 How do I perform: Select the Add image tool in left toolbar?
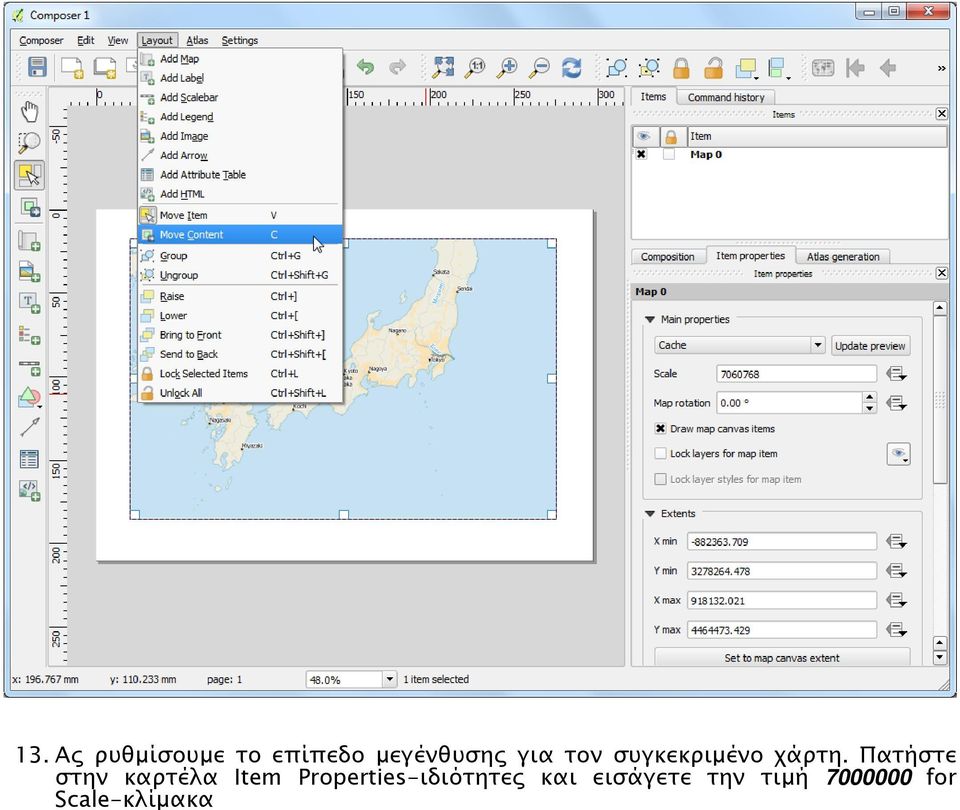click(x=29, y=271)
